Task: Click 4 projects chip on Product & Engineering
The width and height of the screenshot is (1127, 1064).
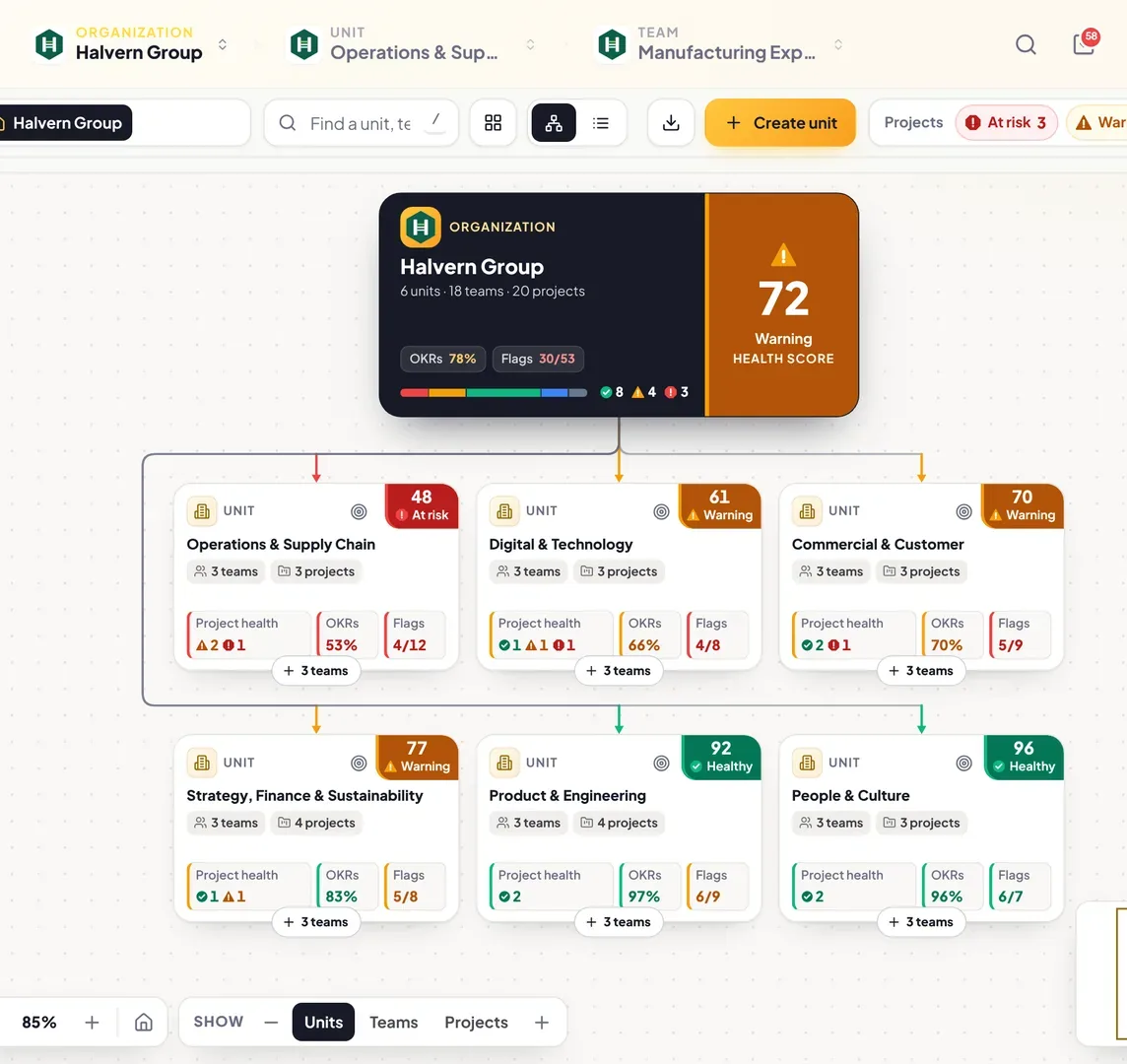Action: 619,824
